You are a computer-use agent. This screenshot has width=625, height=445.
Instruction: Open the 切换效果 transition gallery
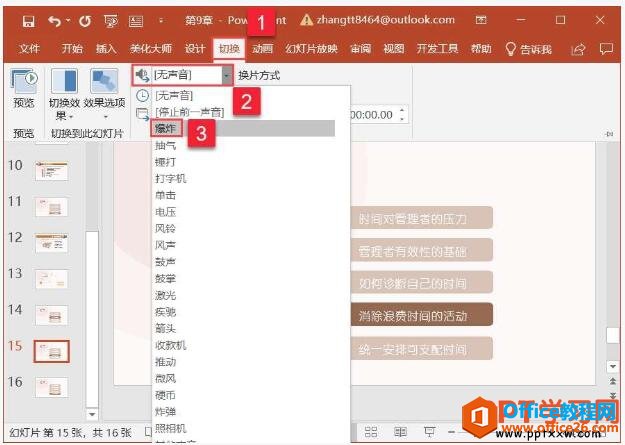(x=64, y=95)
